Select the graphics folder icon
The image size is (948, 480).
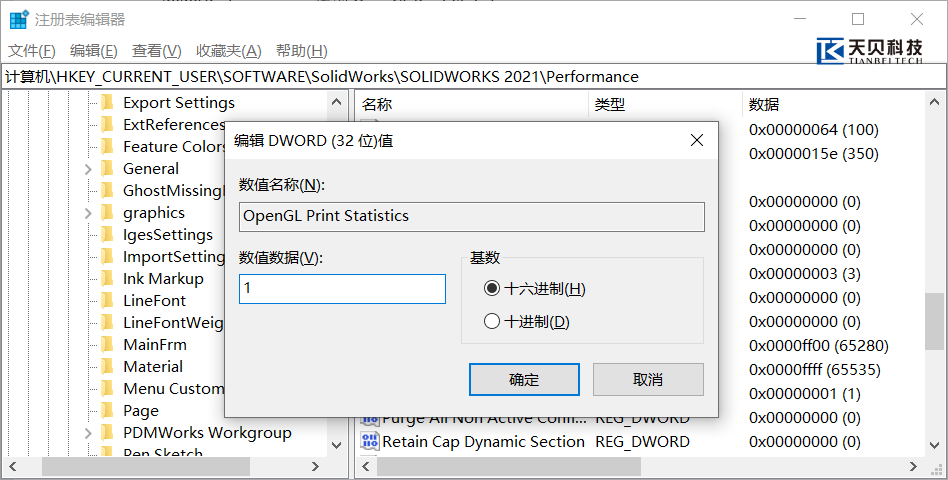pos(108,213)
